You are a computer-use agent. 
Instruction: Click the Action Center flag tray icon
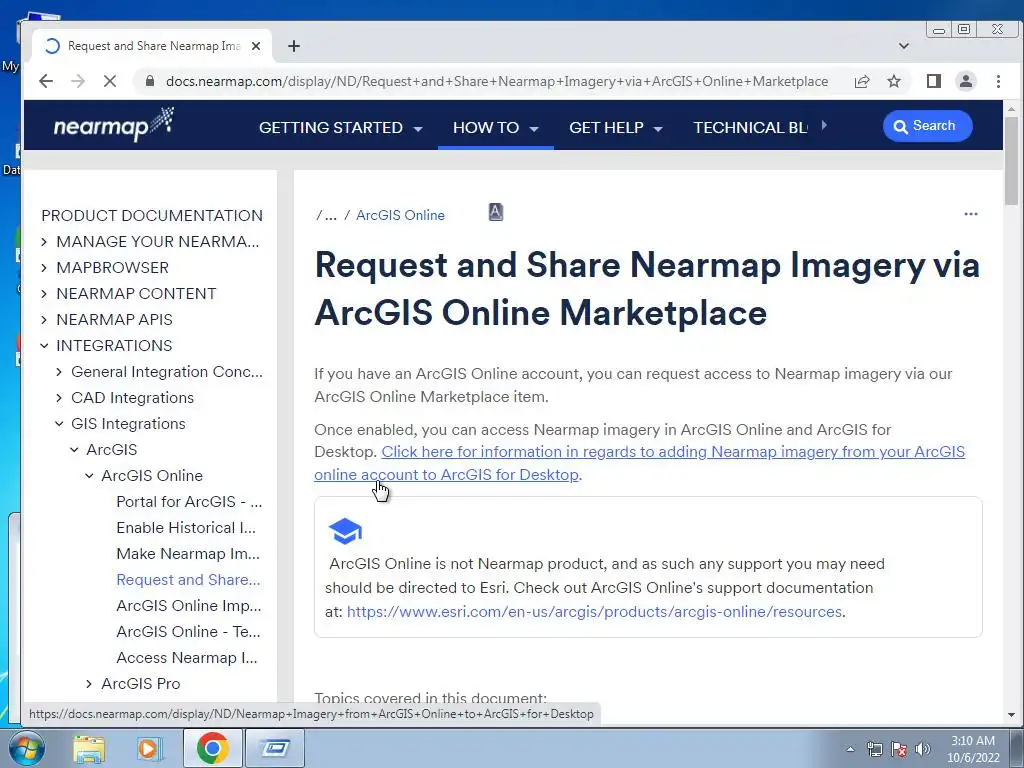pyautogui.click(x=899, y=749)
